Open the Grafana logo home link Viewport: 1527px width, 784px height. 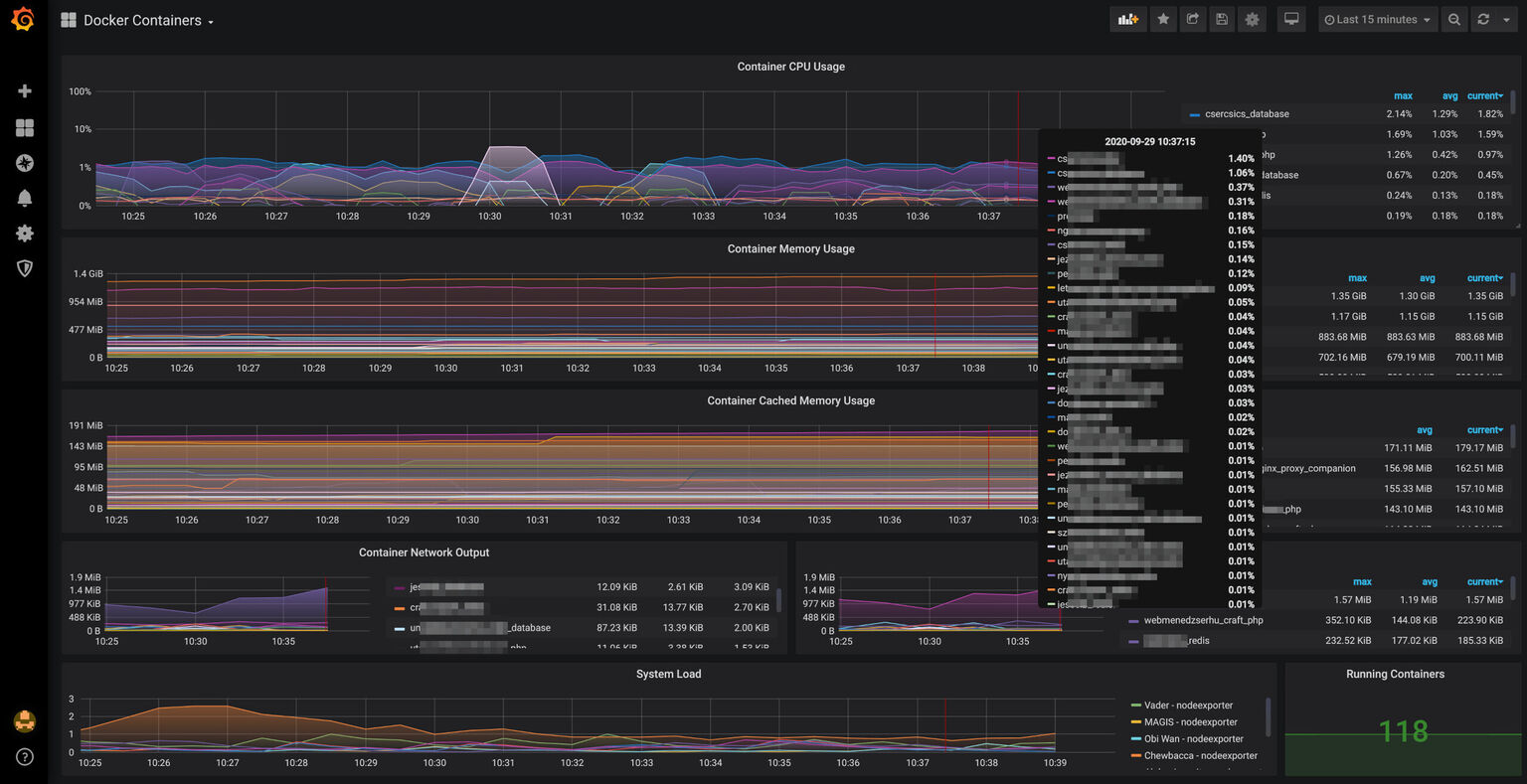(23, 19)
